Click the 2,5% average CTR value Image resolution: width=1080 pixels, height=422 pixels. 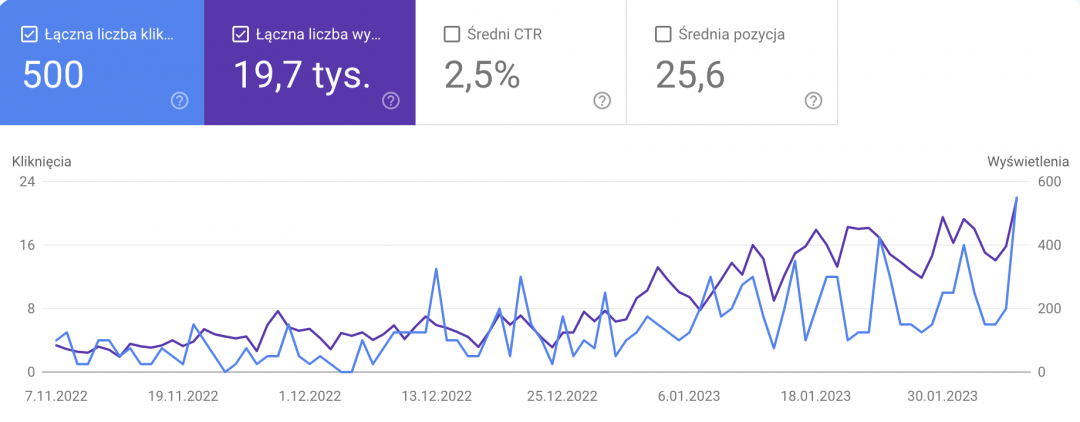481,75
